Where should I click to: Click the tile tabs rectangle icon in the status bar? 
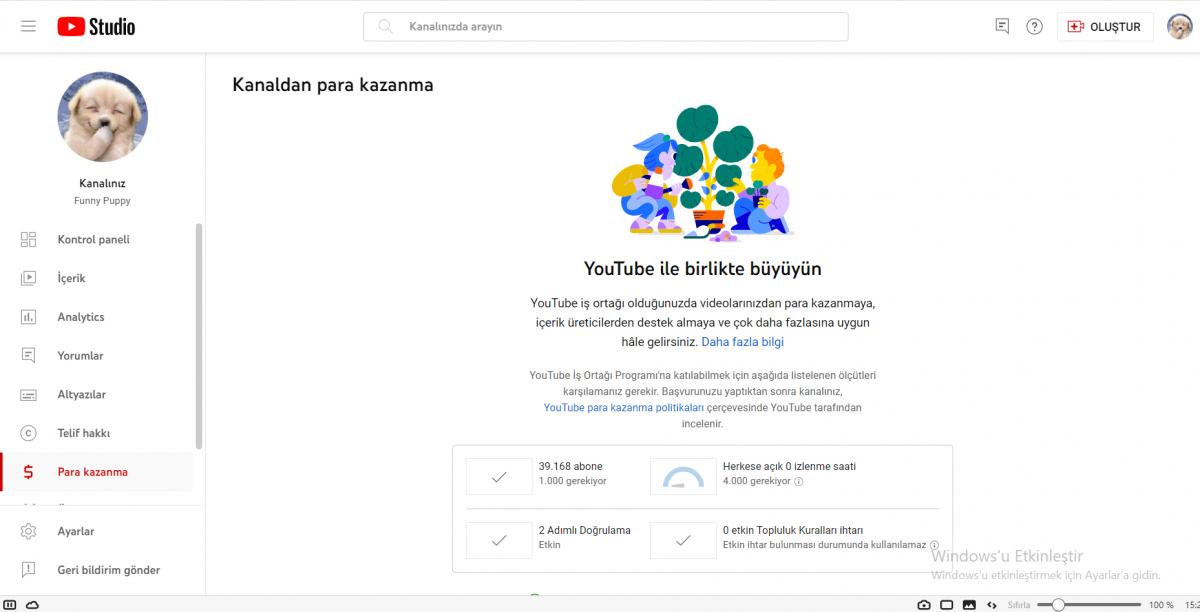(x=947, y=604)
